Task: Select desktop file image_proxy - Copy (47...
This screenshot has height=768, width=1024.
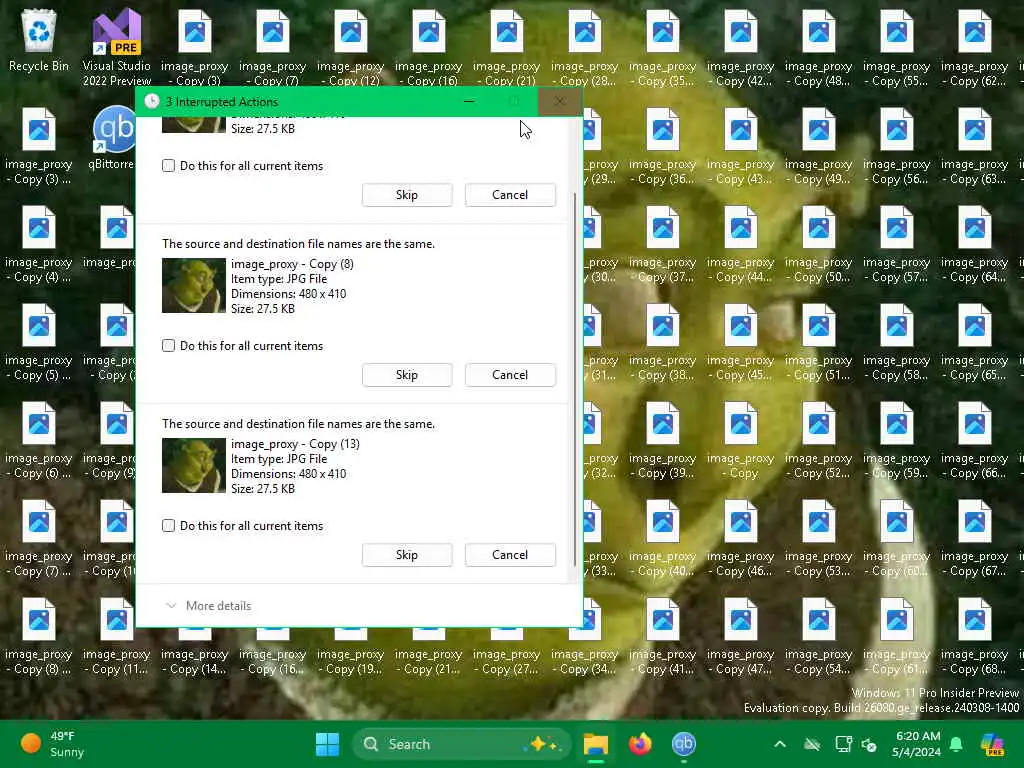Action: click(x=741, y=635)
